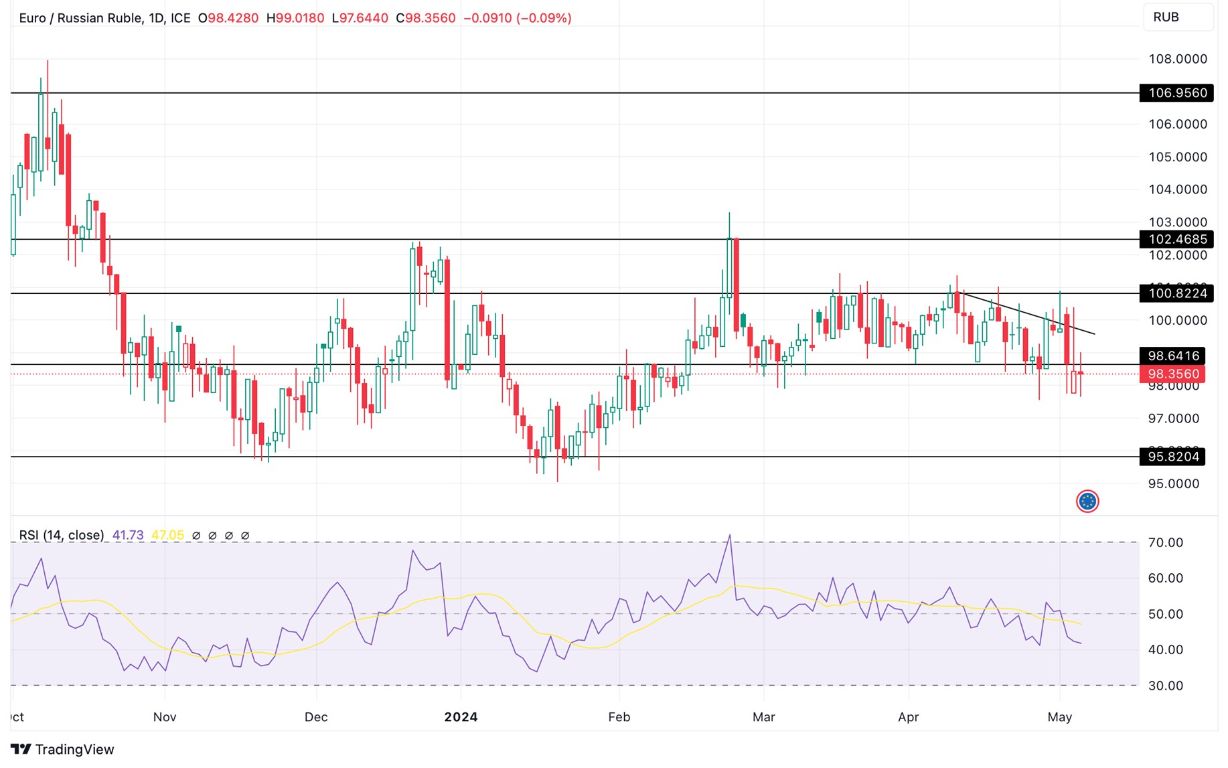The image size is (1228, 768).
Task: Click the round red-and-blue event marker icon
Action: [x=1088, y=501]
